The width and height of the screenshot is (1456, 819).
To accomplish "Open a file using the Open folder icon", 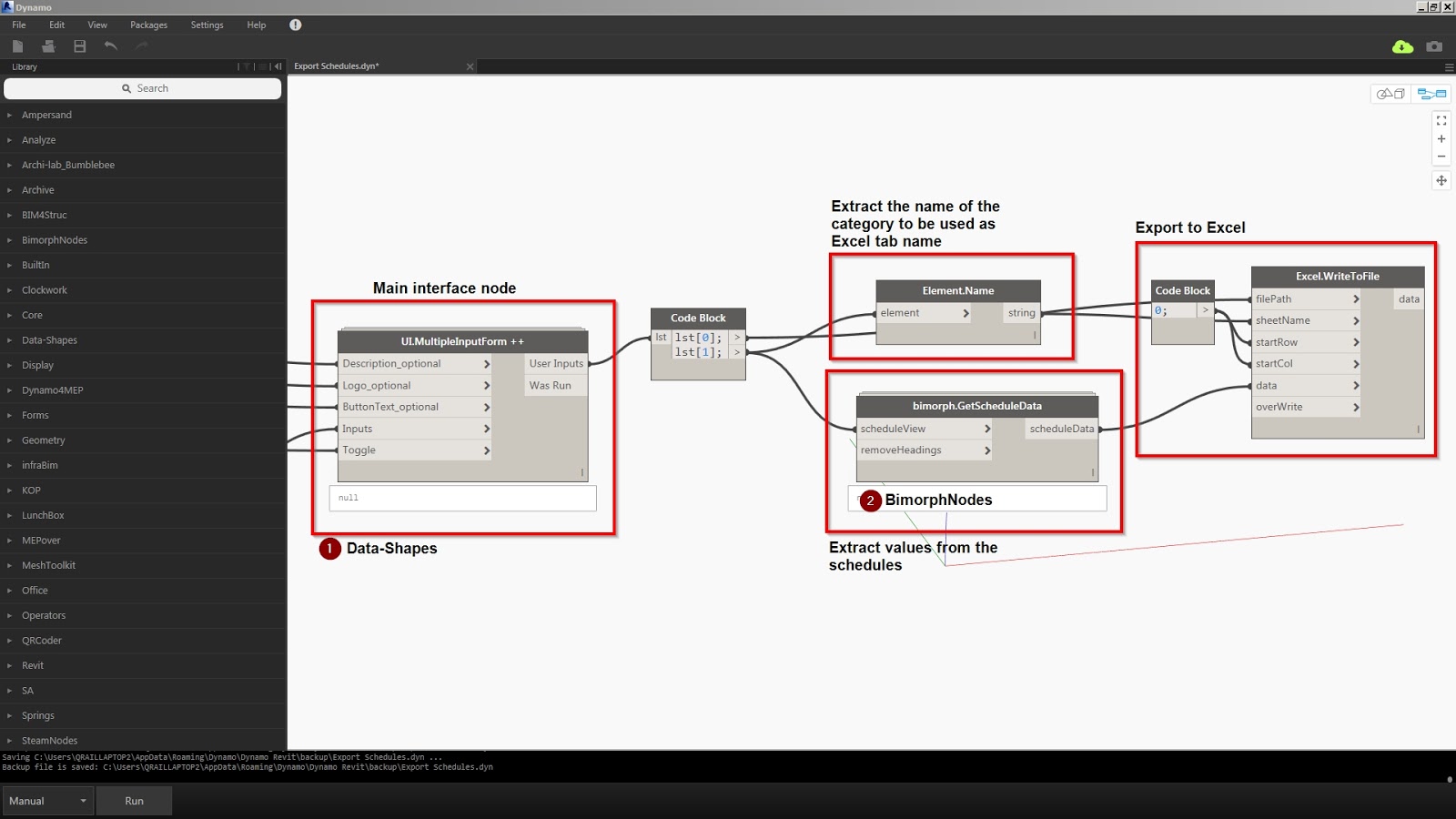I will point(48,45).
